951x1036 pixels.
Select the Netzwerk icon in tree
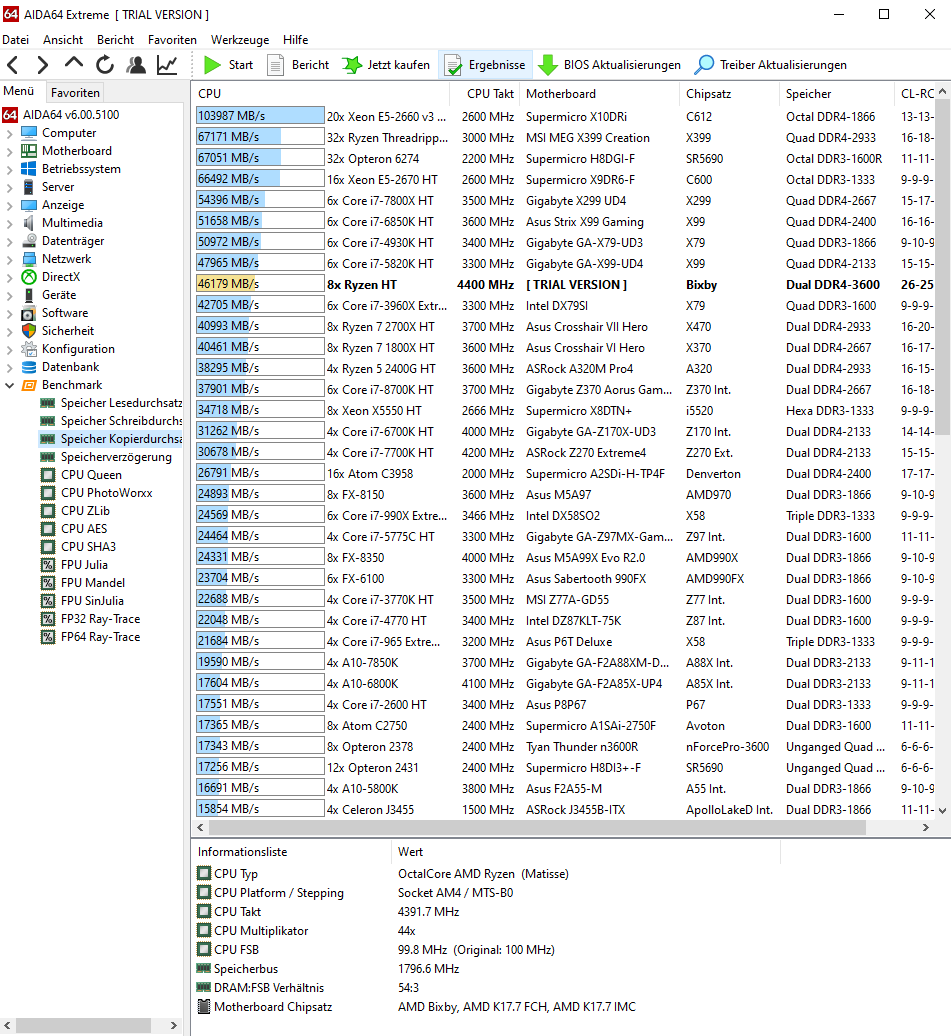click(28, 259)
